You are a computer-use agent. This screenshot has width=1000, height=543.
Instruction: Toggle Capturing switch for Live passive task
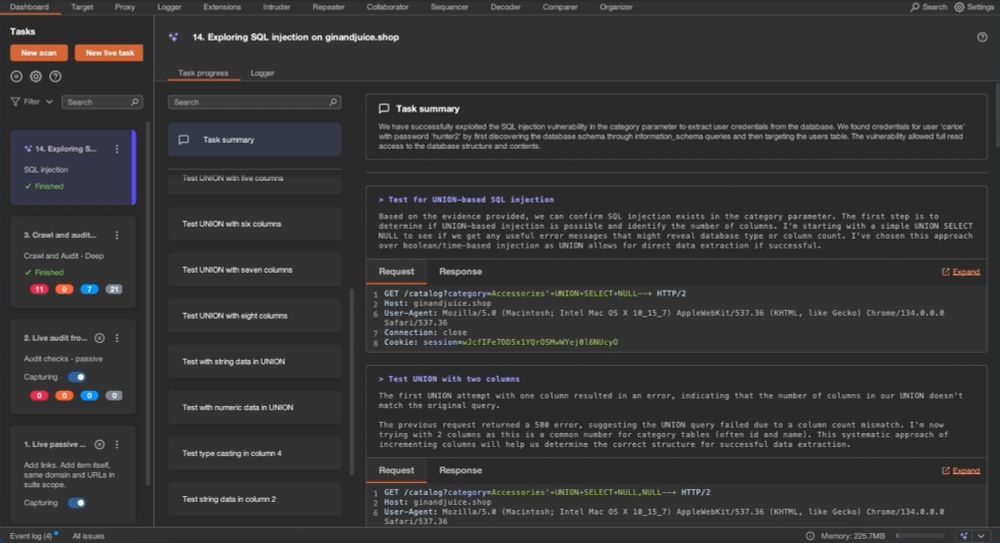pyautogui.click(x=77, y=503)
